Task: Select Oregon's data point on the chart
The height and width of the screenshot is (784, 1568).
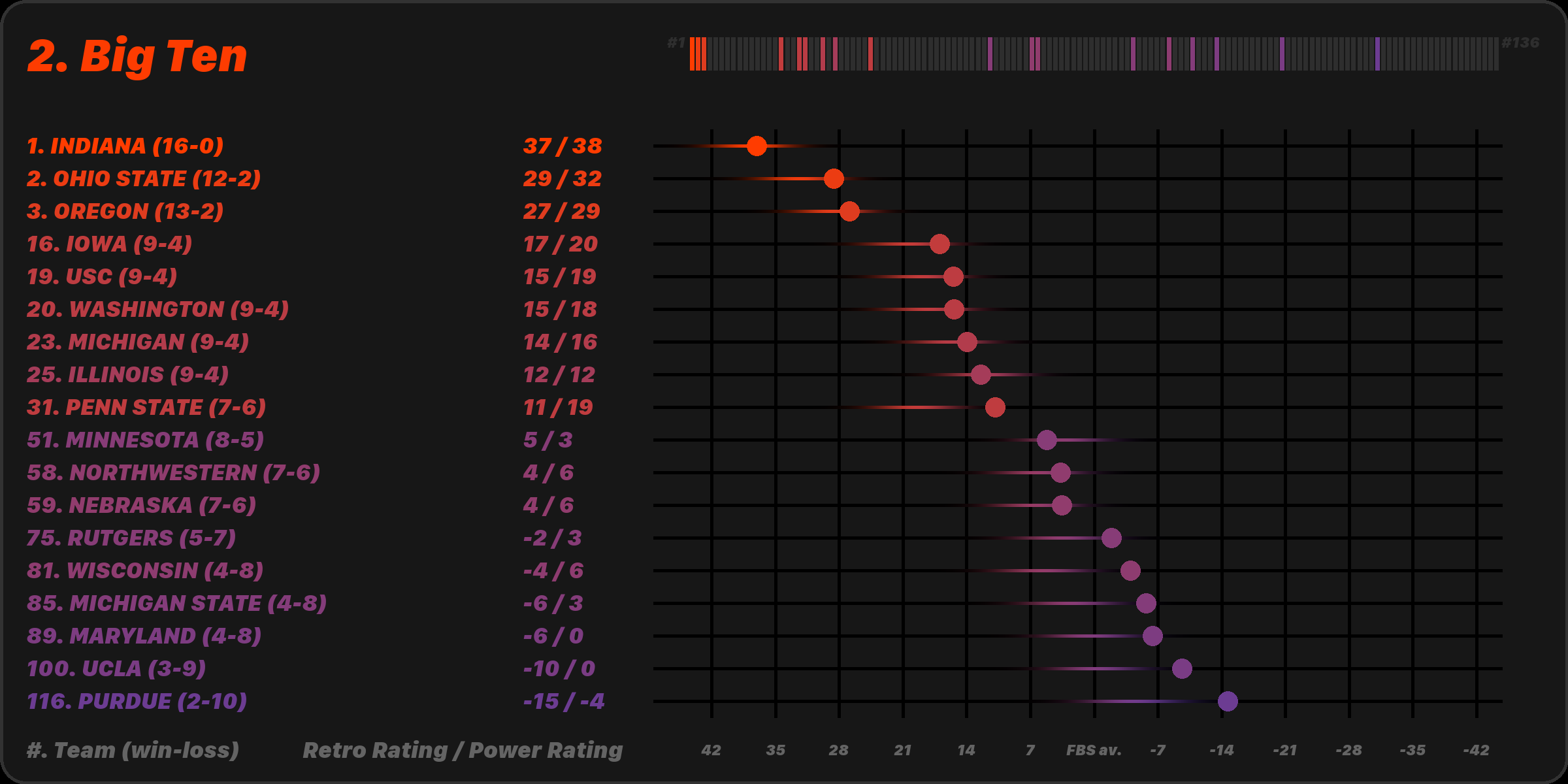Action: 849,211
